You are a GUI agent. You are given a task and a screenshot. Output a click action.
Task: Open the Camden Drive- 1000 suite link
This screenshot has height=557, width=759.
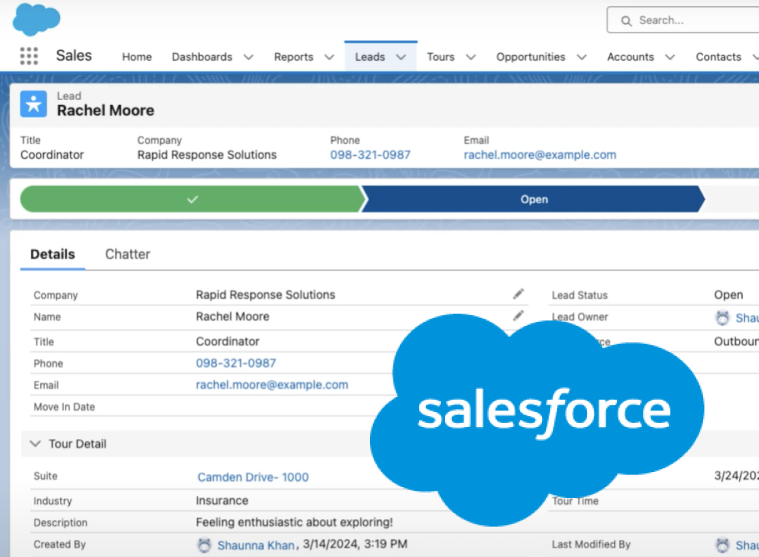tap(253, 477)
